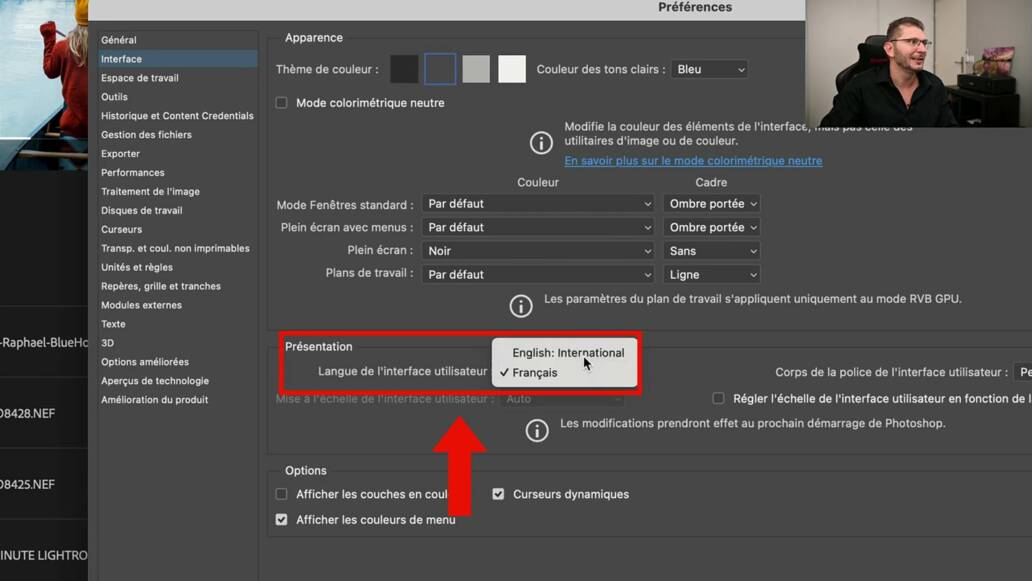Screen dimensions: 1032x581
Task: Select 'Performances' in the preferences sidebar
Action: 131,172
